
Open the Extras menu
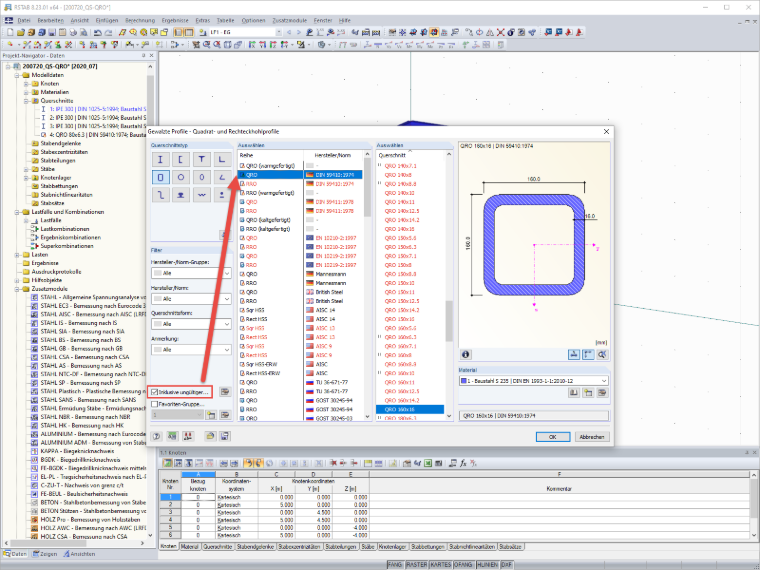coord(203,20)
